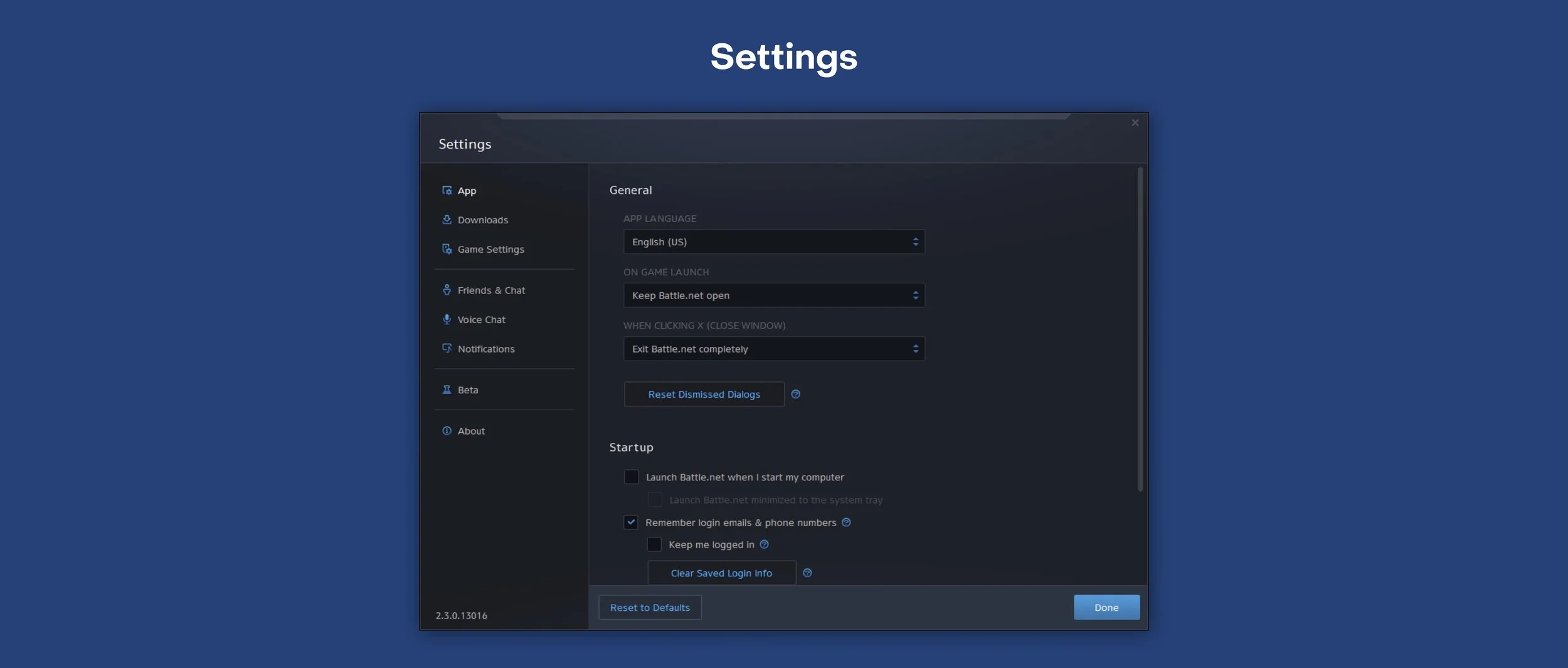The image size is (1568, 668).
Task: Open the App Language dropdown
Action: click(774, 241)
